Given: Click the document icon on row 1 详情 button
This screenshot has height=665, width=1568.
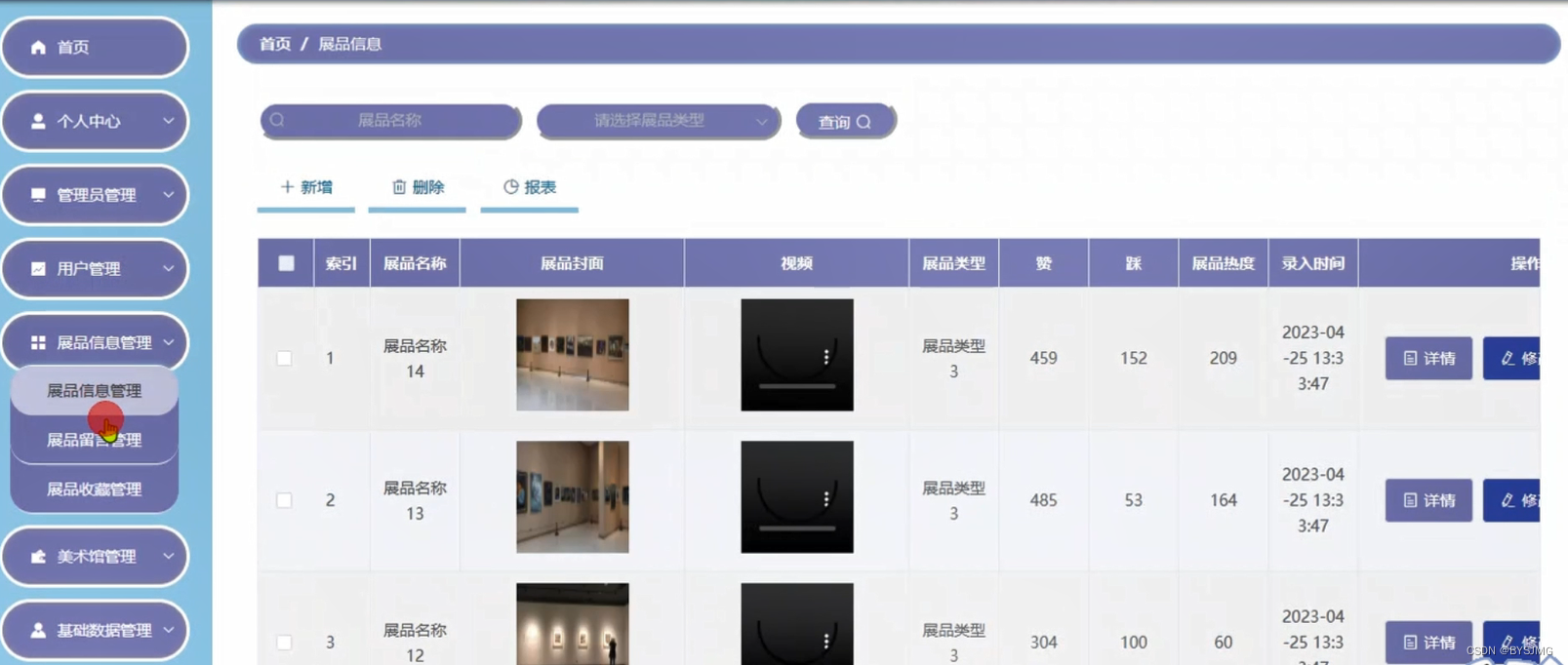Looking at the screenshot, I should pyautogui.click(x=1410, y=358).
